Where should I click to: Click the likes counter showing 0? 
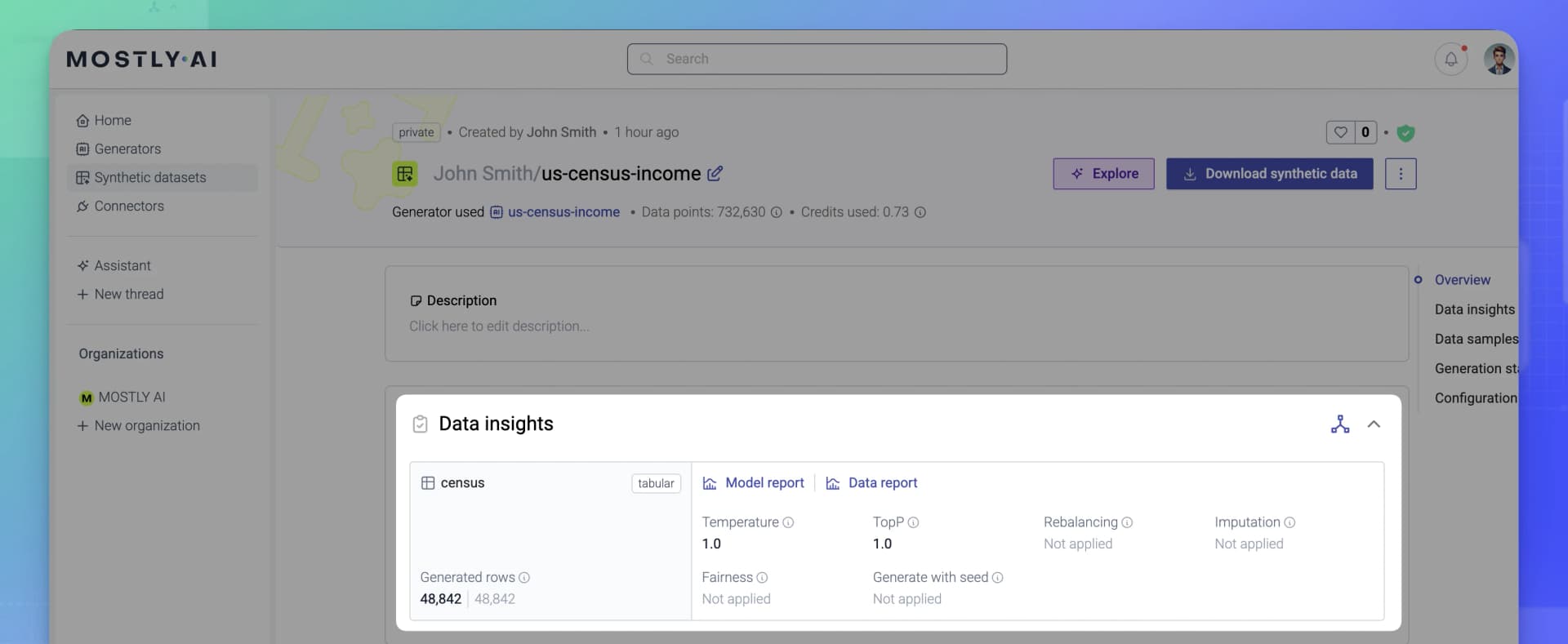[1365, 132]
